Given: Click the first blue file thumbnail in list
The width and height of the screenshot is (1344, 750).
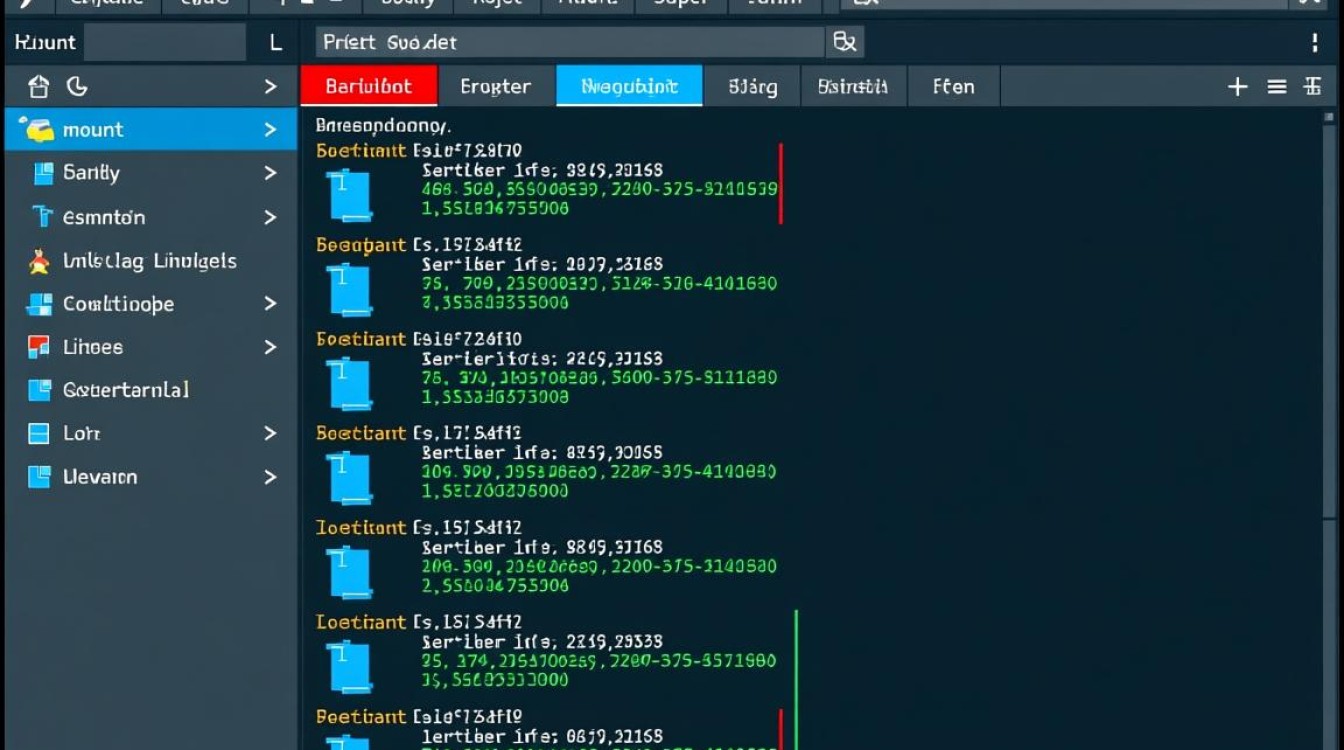Looking at the screenshot, I should [x=349, y=196].
